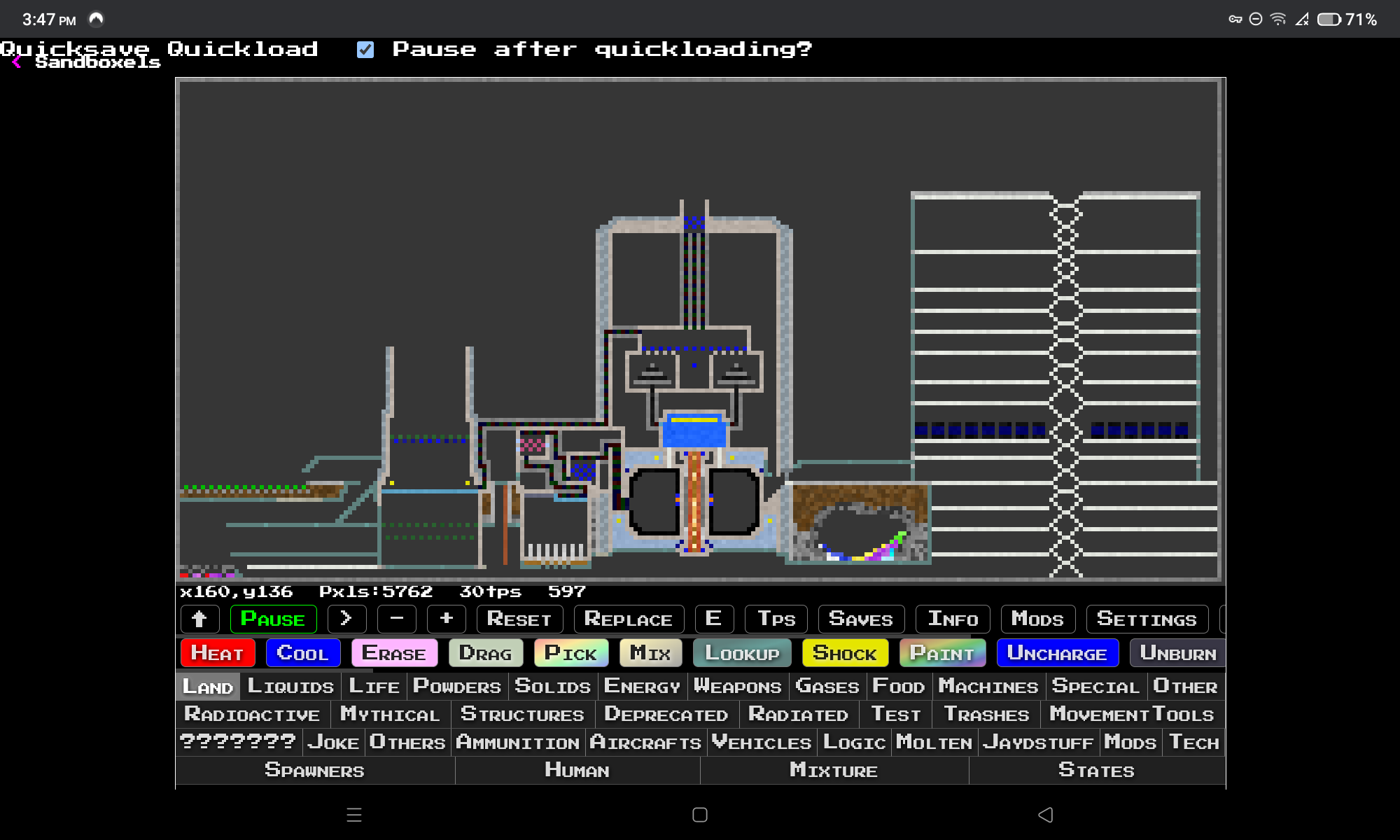
Task: Select the Drag tool
Action: 484,653
